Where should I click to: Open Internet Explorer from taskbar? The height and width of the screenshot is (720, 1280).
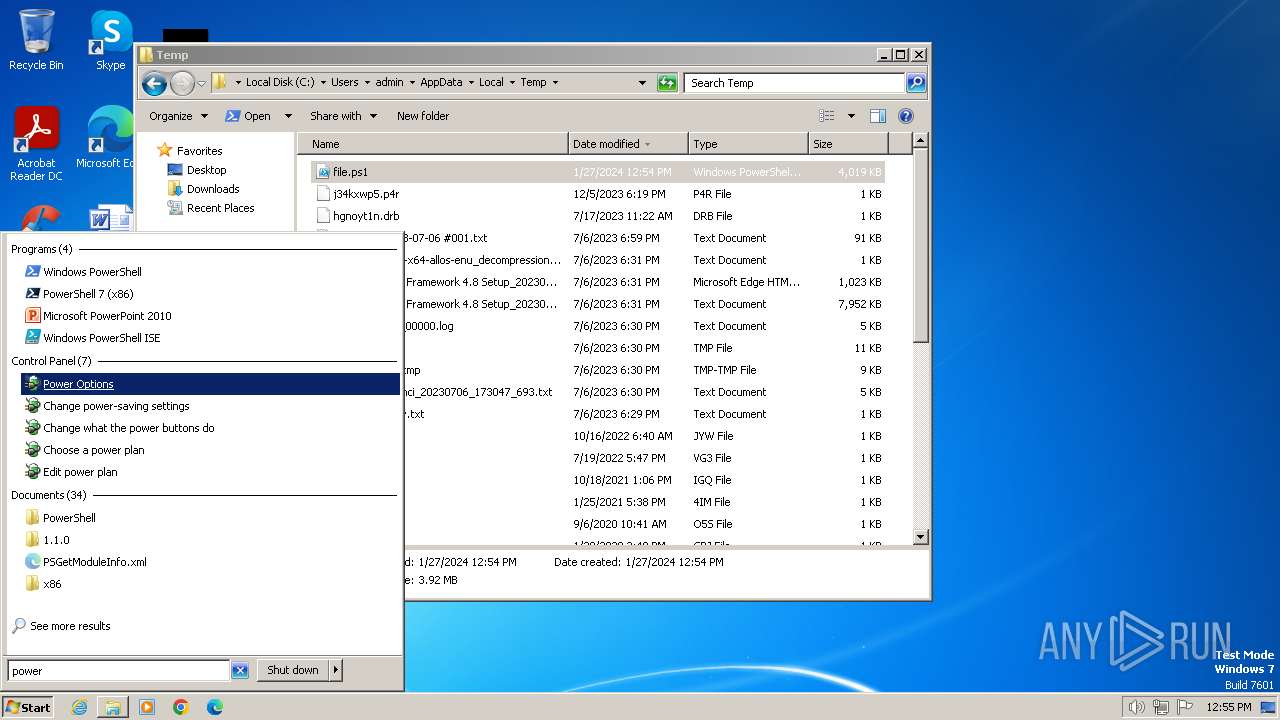79,707
